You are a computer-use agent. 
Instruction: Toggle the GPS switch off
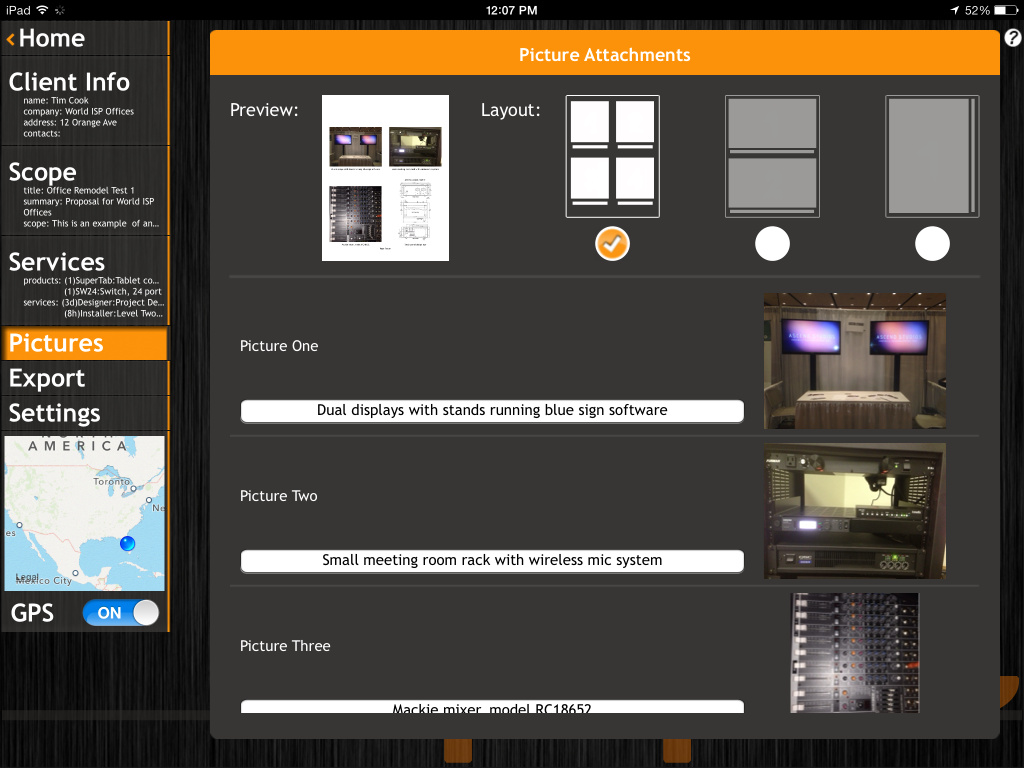120,613
